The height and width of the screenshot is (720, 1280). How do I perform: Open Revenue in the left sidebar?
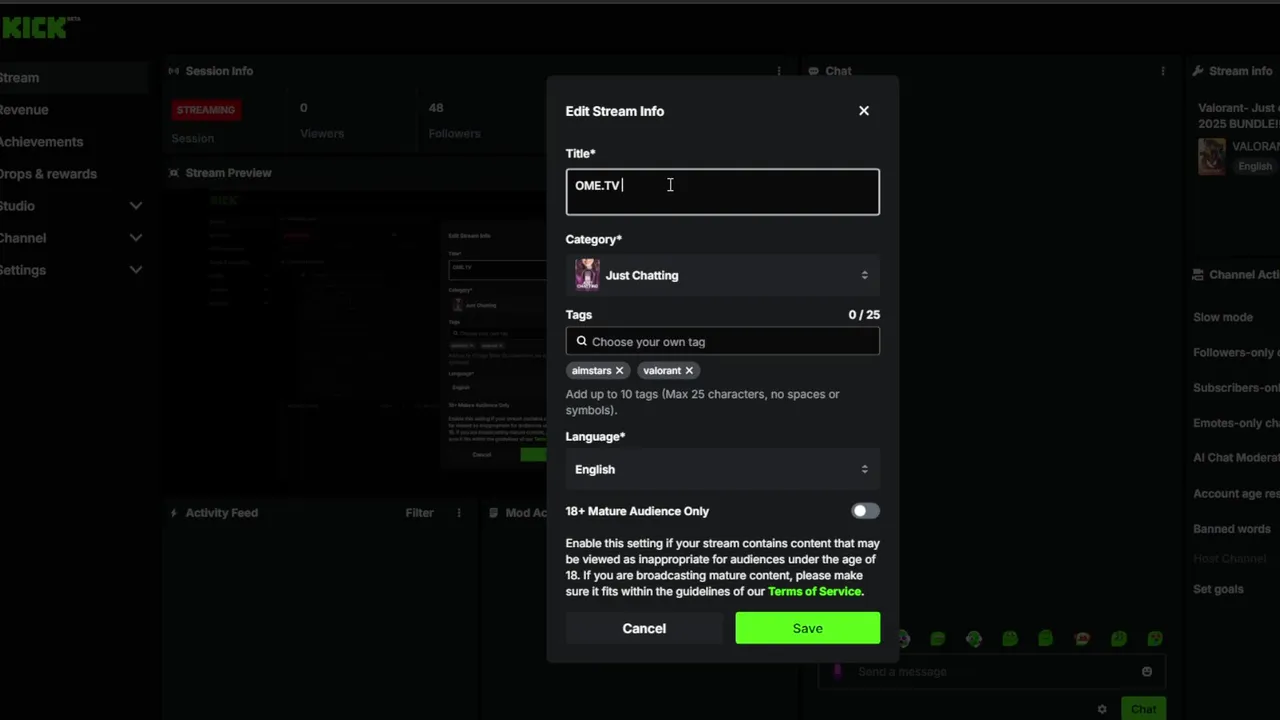click(x=24, y=110)
